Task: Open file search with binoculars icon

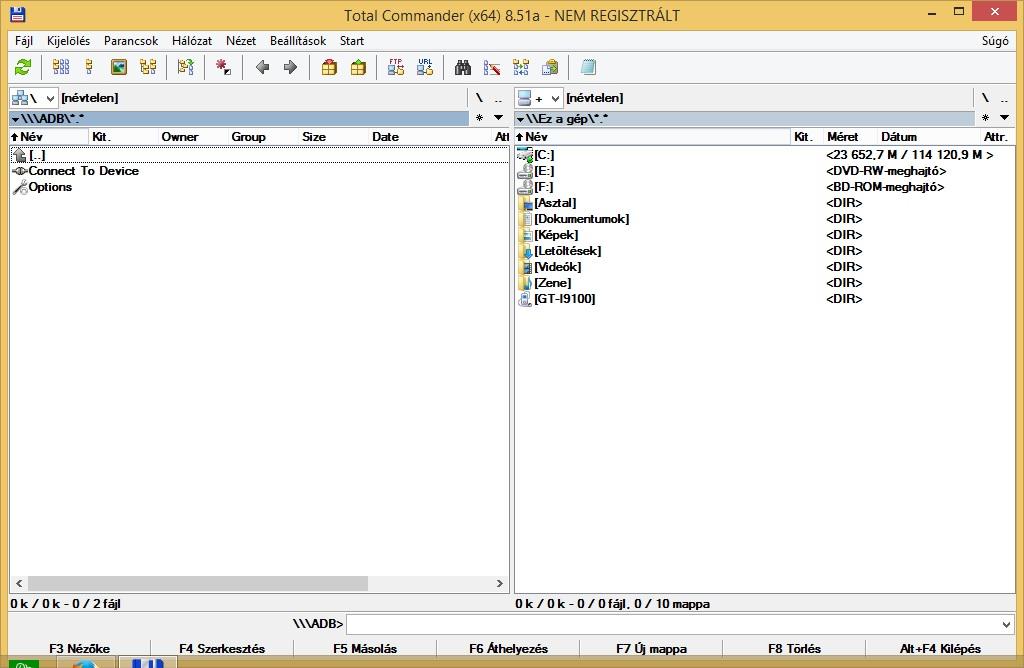Action: (463, 67)
